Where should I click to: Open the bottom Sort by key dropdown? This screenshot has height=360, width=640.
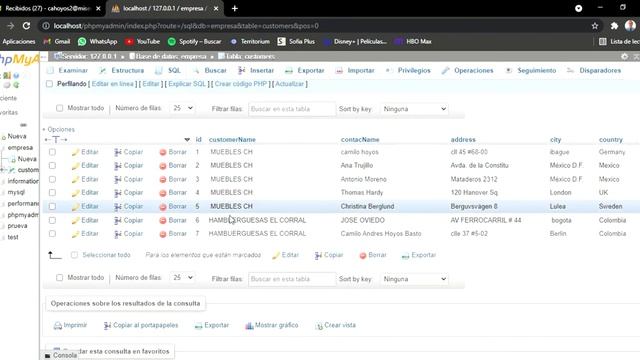(414, 279)
